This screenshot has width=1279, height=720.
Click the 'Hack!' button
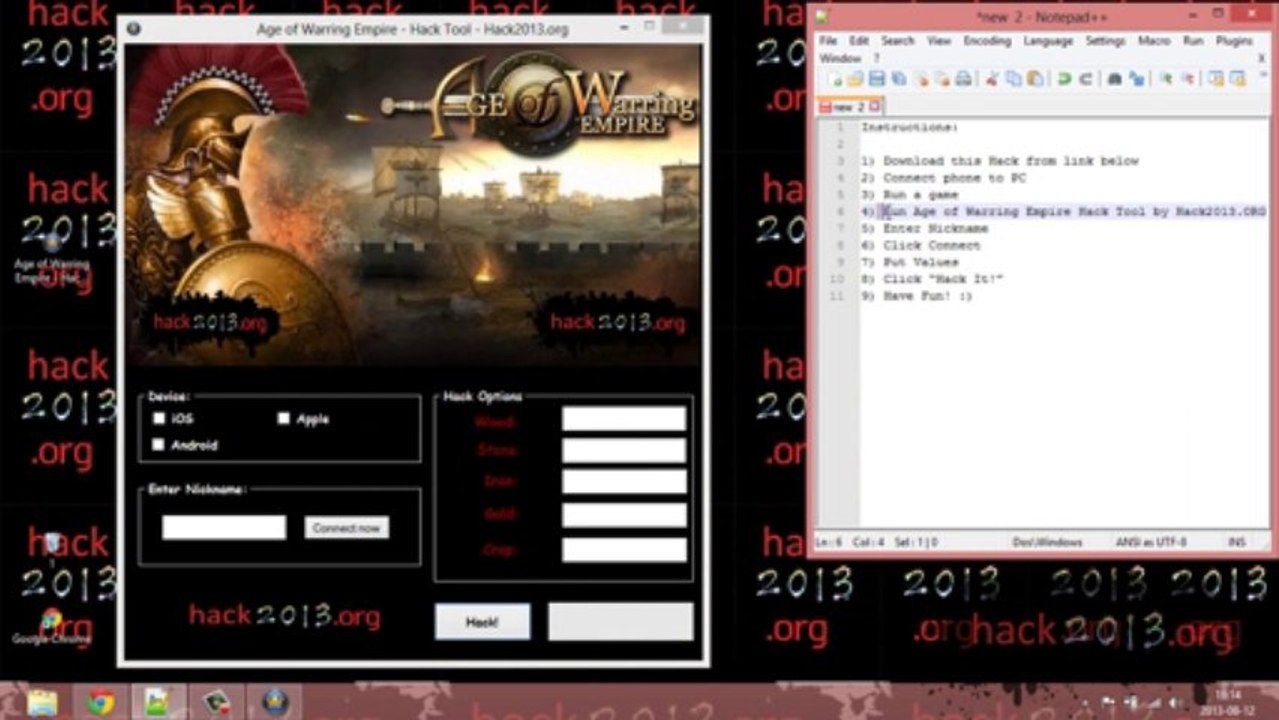click(x=482, y=622)
